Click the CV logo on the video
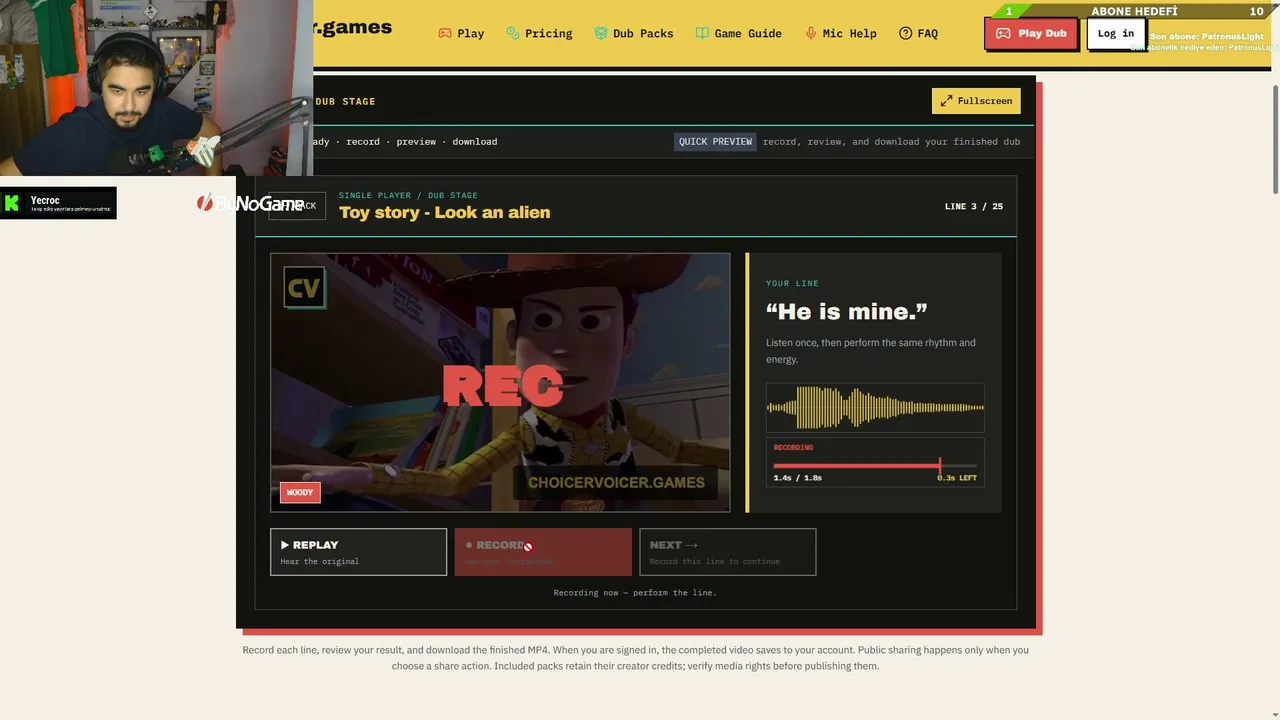Screen dimensions: 1280x720 coord(304,288)
